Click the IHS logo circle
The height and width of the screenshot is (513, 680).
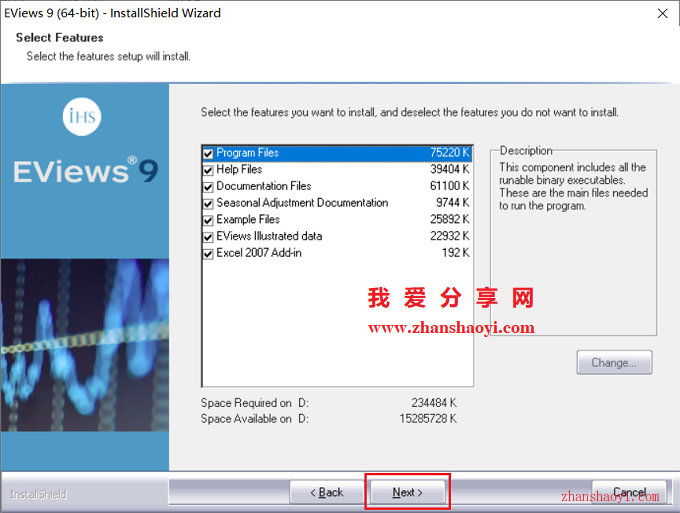tap(82, 117)
